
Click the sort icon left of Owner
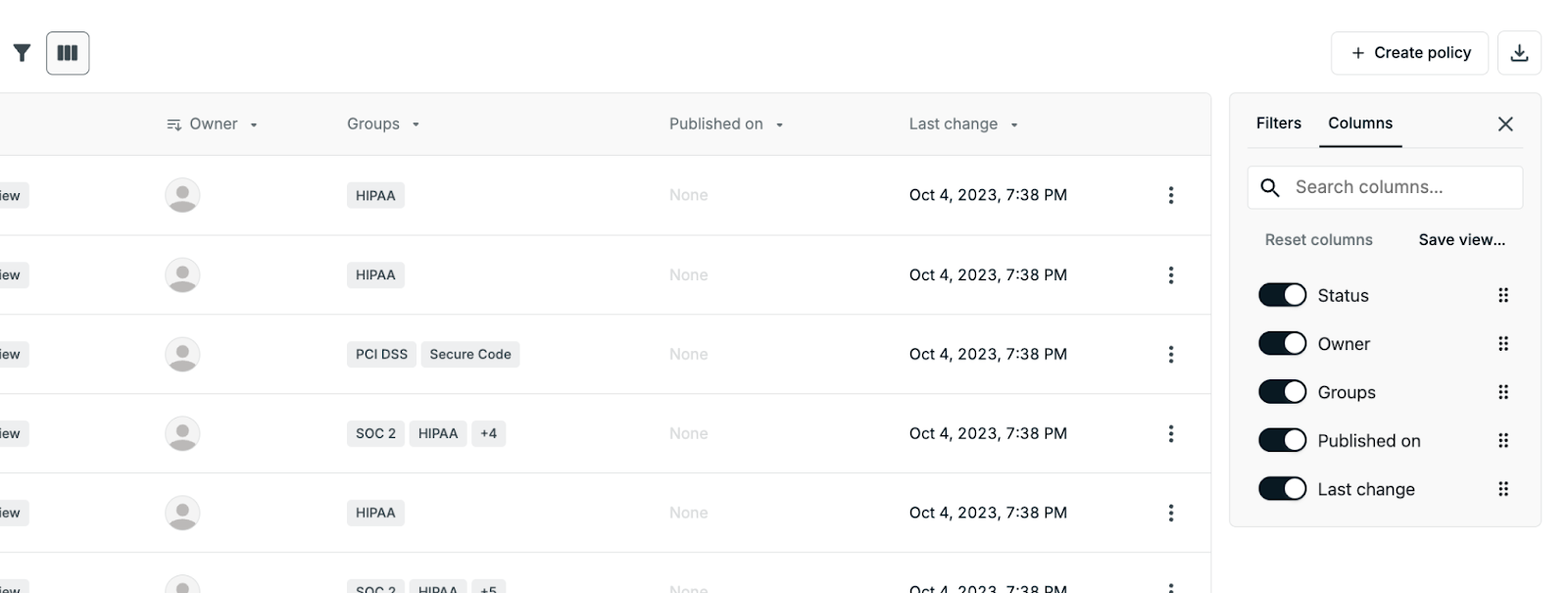(x=173, y=124)
